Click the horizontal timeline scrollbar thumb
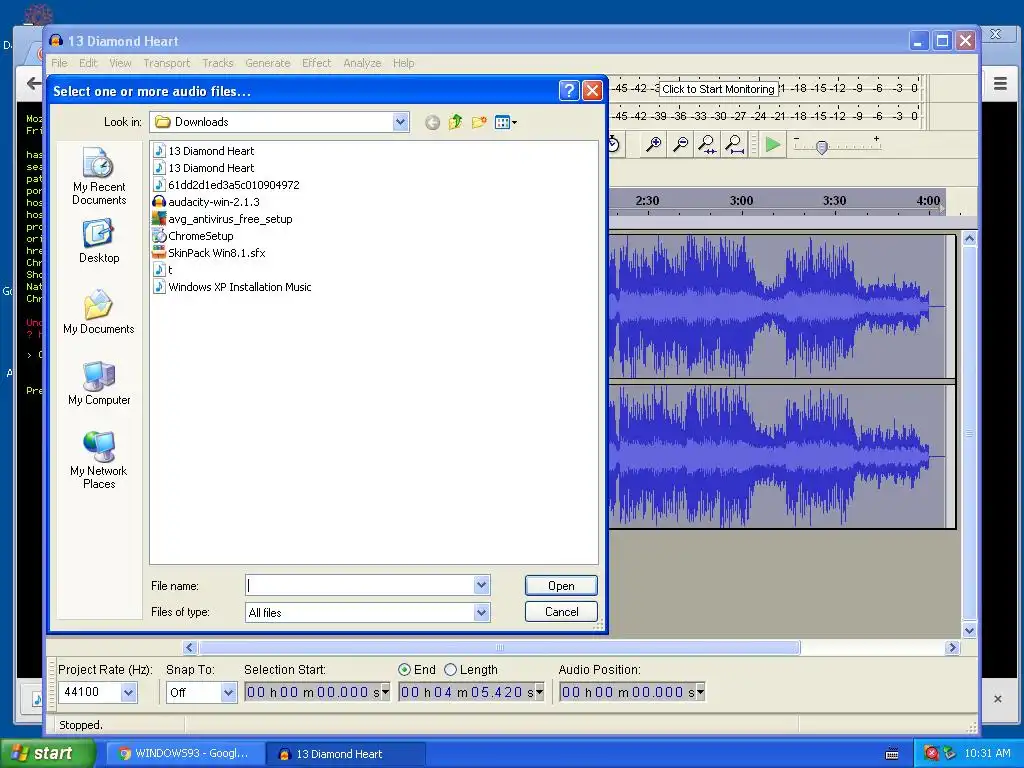Image resolution: width=1024 pixels, height=768 pixels. point(500,647)
